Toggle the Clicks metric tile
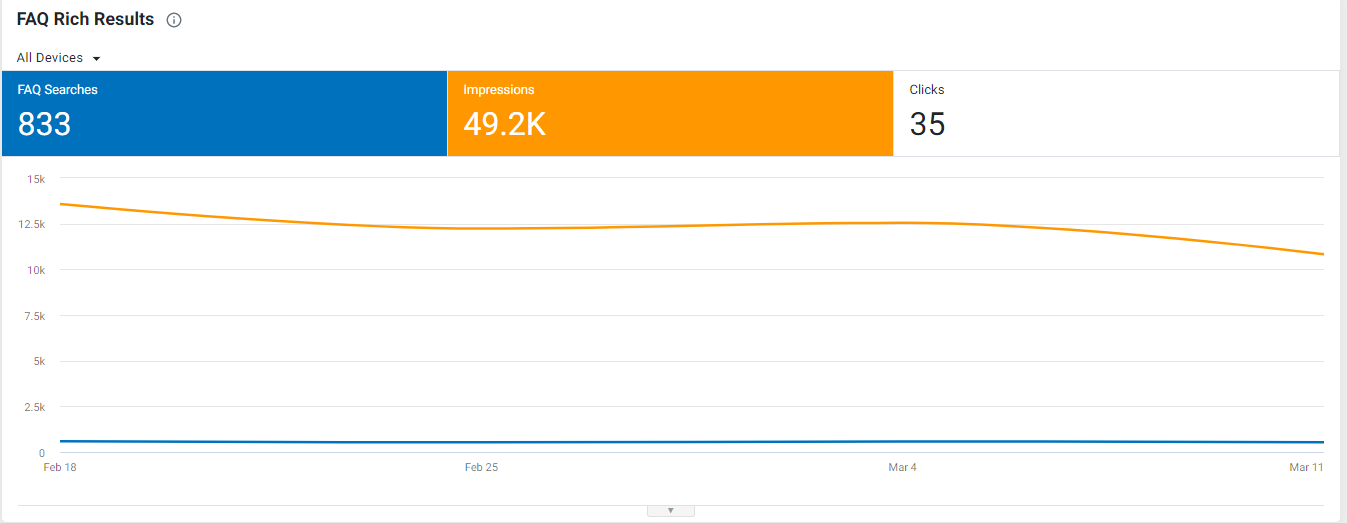 [x=1116, y=113]
